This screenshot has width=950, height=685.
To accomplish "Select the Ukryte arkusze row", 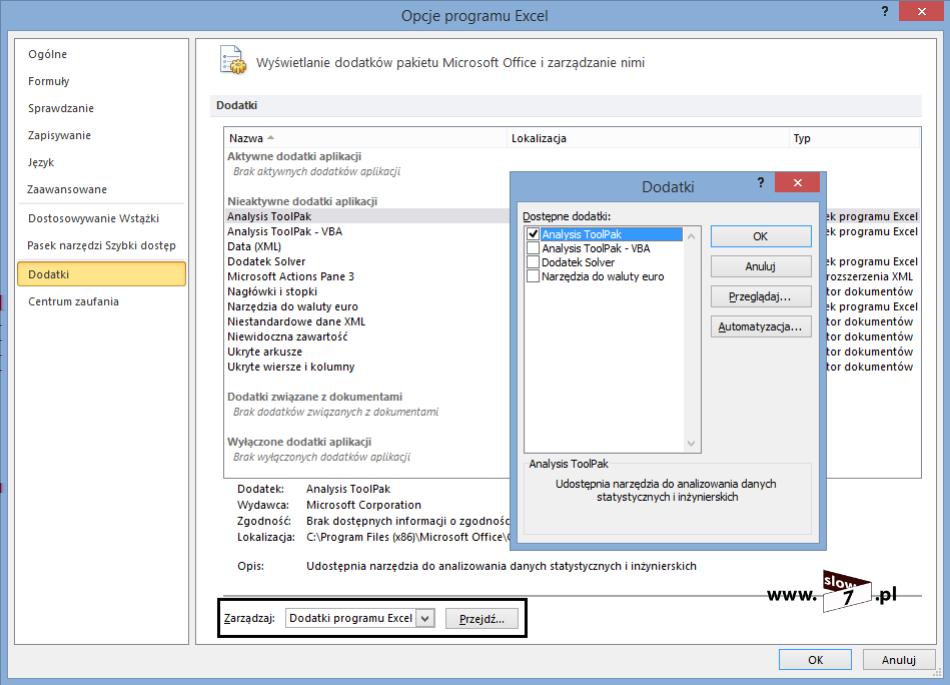I will pyautogui.click(x=367, y=352).
